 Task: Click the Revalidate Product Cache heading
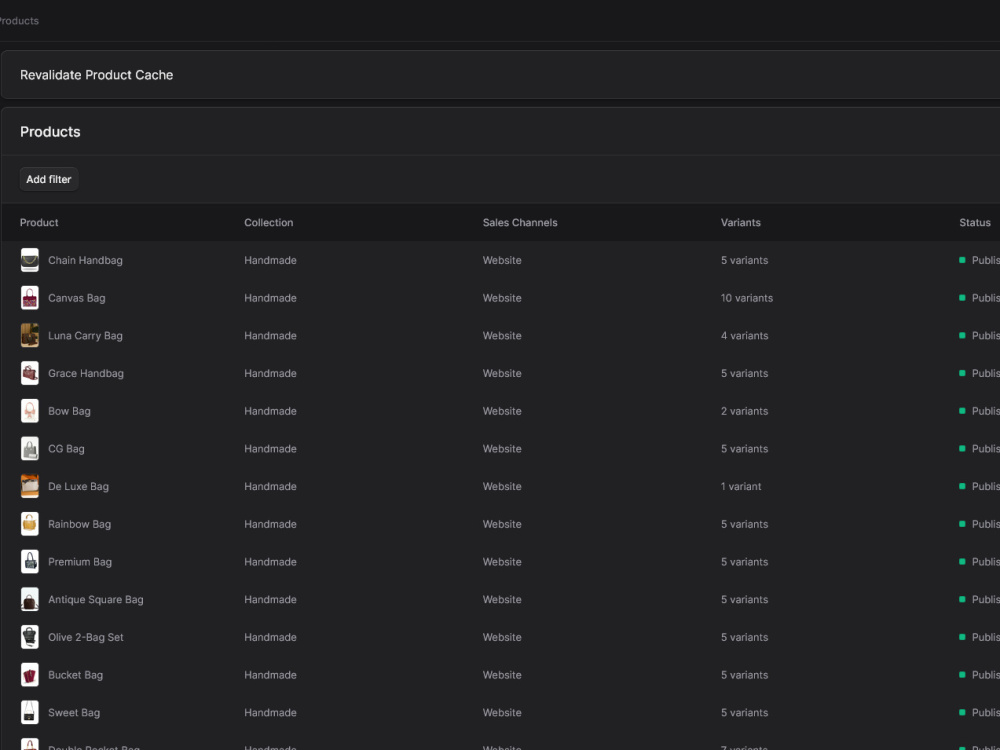click(96, 75)
